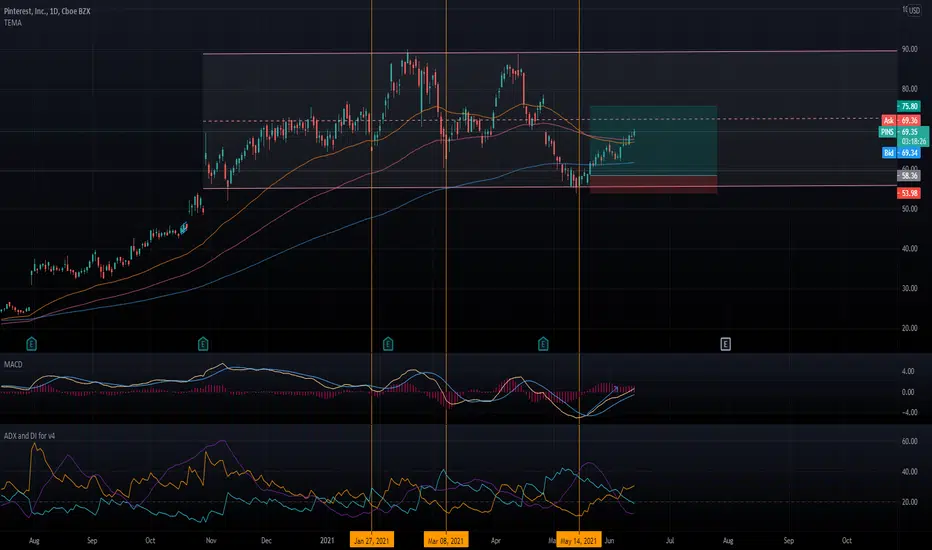Select the May 14, 2021 date label
Viewport: 932px width, 550px height.
pos(578,540)
